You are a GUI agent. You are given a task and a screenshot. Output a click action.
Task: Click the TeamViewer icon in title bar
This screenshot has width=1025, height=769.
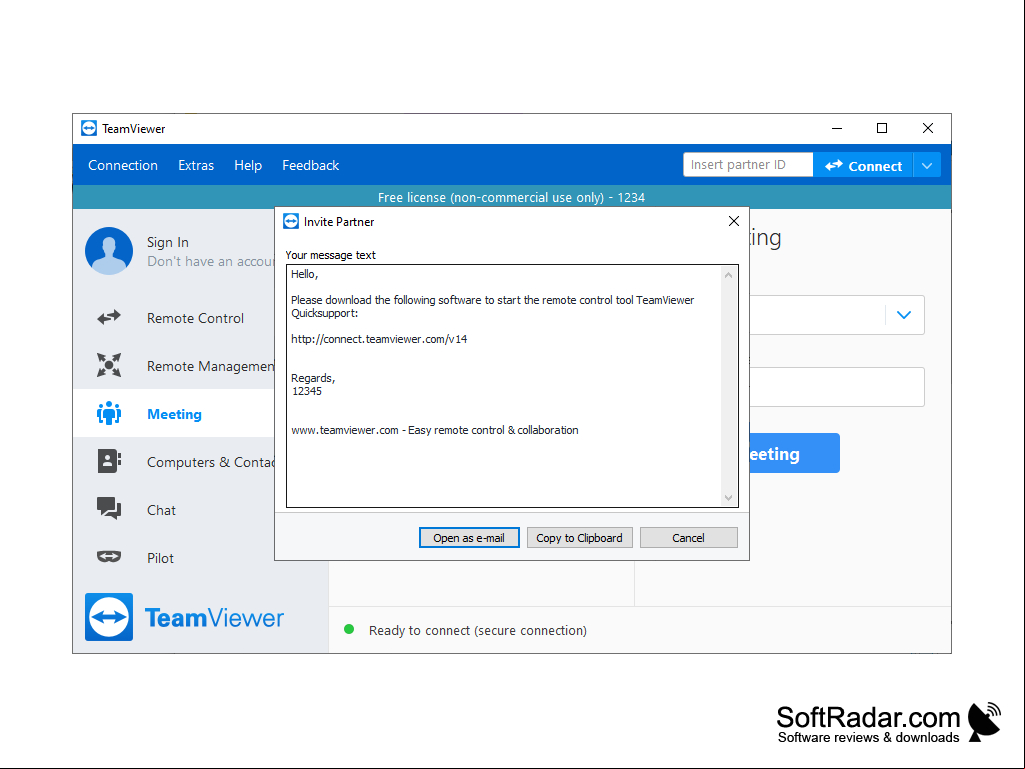point(89,128)
